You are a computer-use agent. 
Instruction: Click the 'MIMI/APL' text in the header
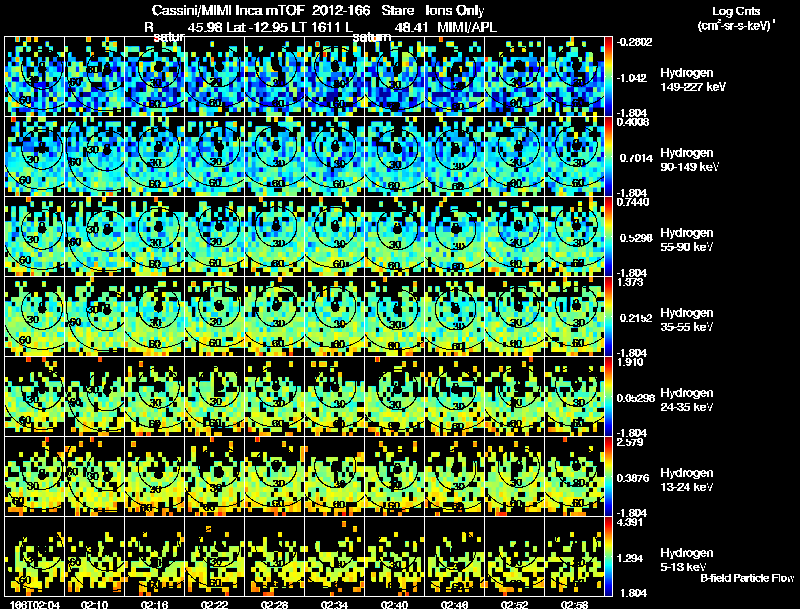[466, 28]
